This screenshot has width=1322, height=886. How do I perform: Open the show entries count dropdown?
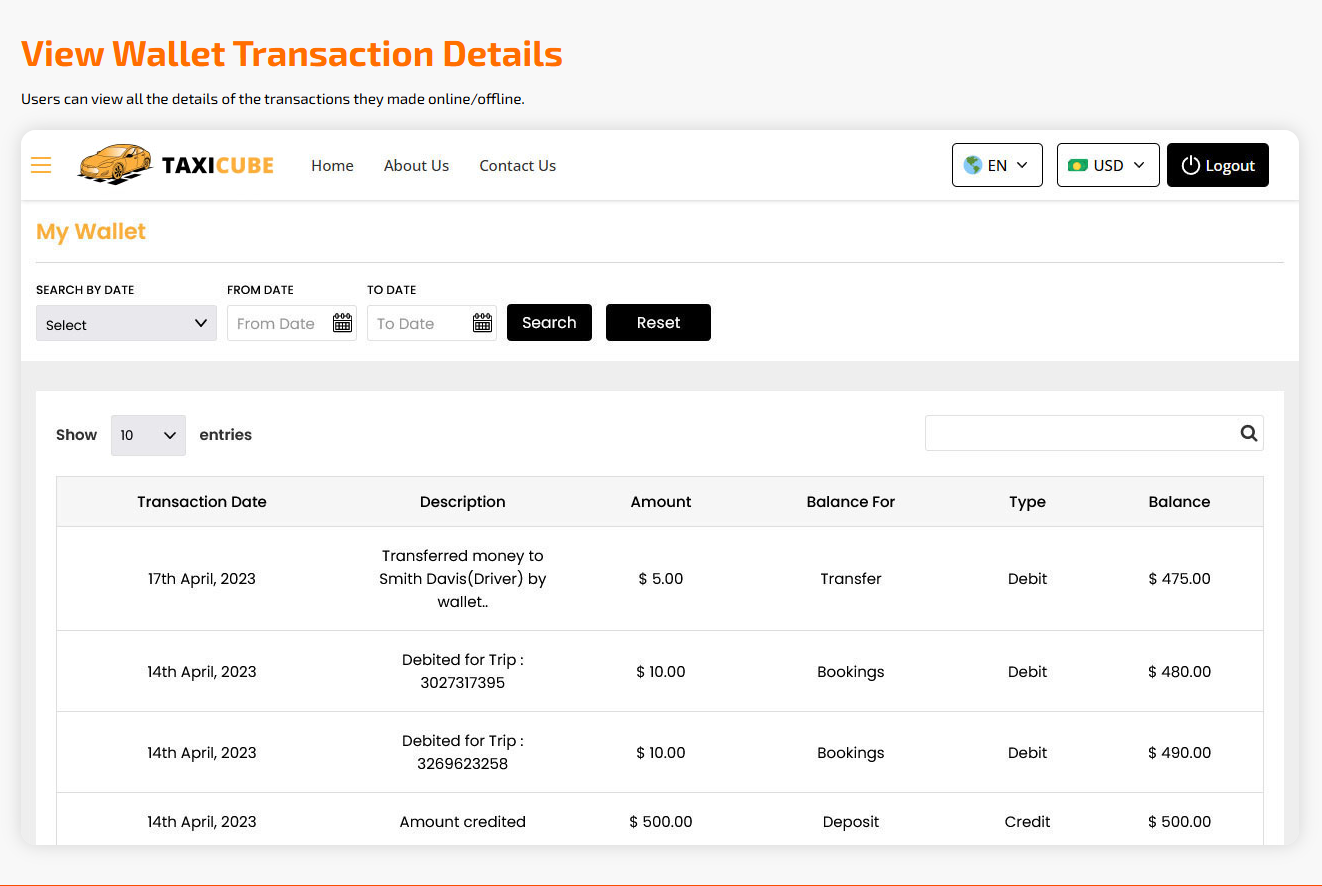[148, 435]
